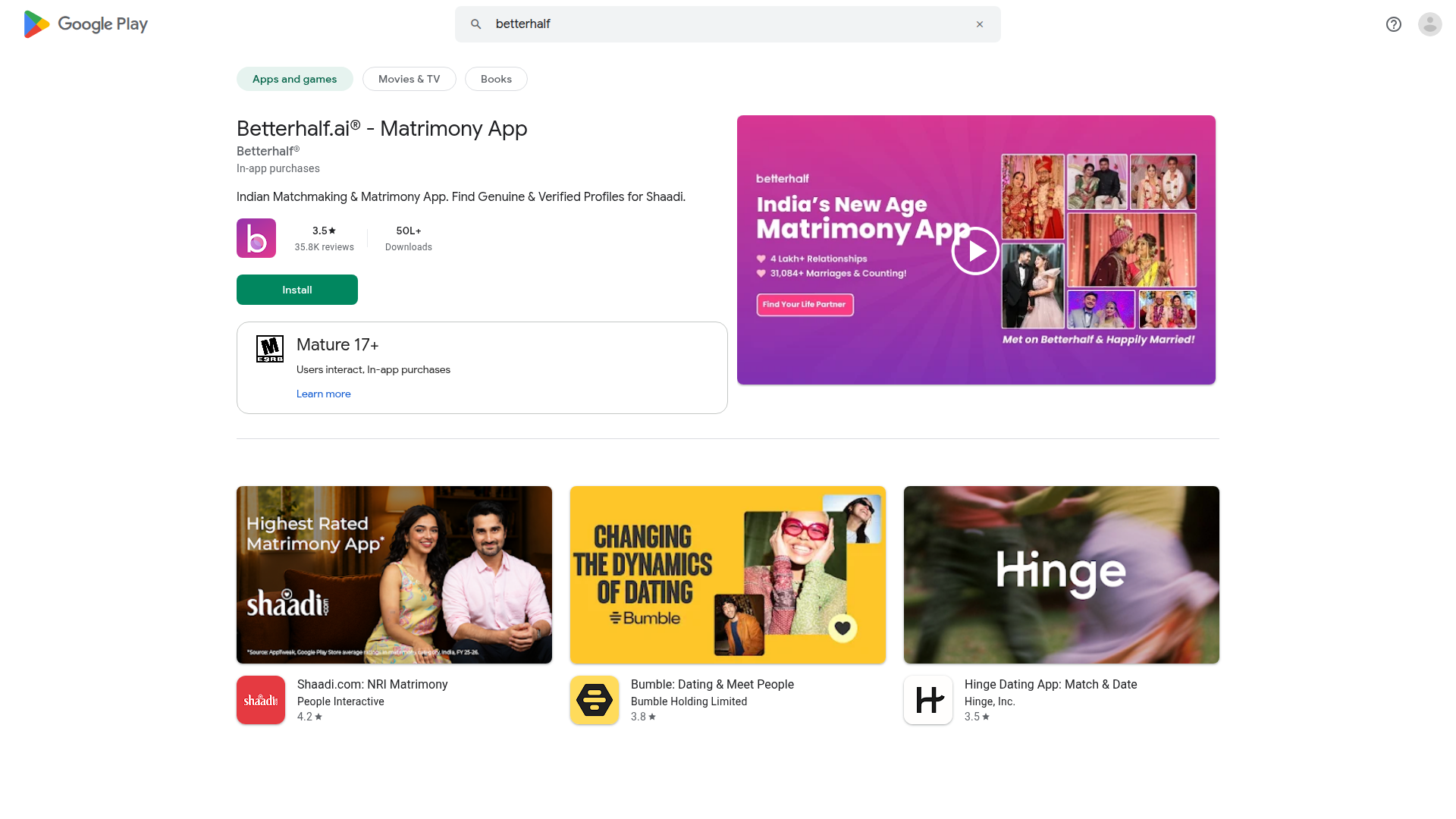Viewport: 1456px width, 819px height.
Task: Clear the search field with X
Action: [x=980, y=24]
